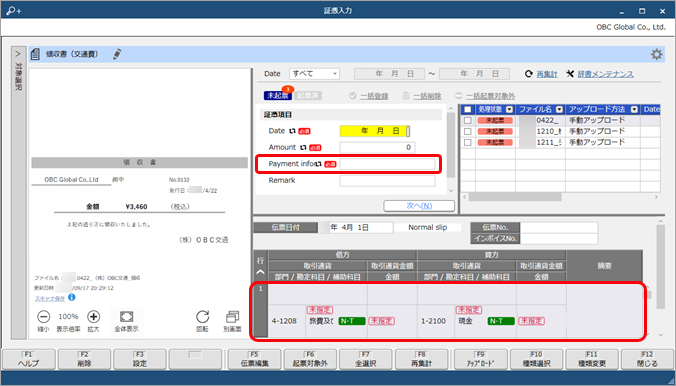Click the 再集計 link at top

point(547,74)
